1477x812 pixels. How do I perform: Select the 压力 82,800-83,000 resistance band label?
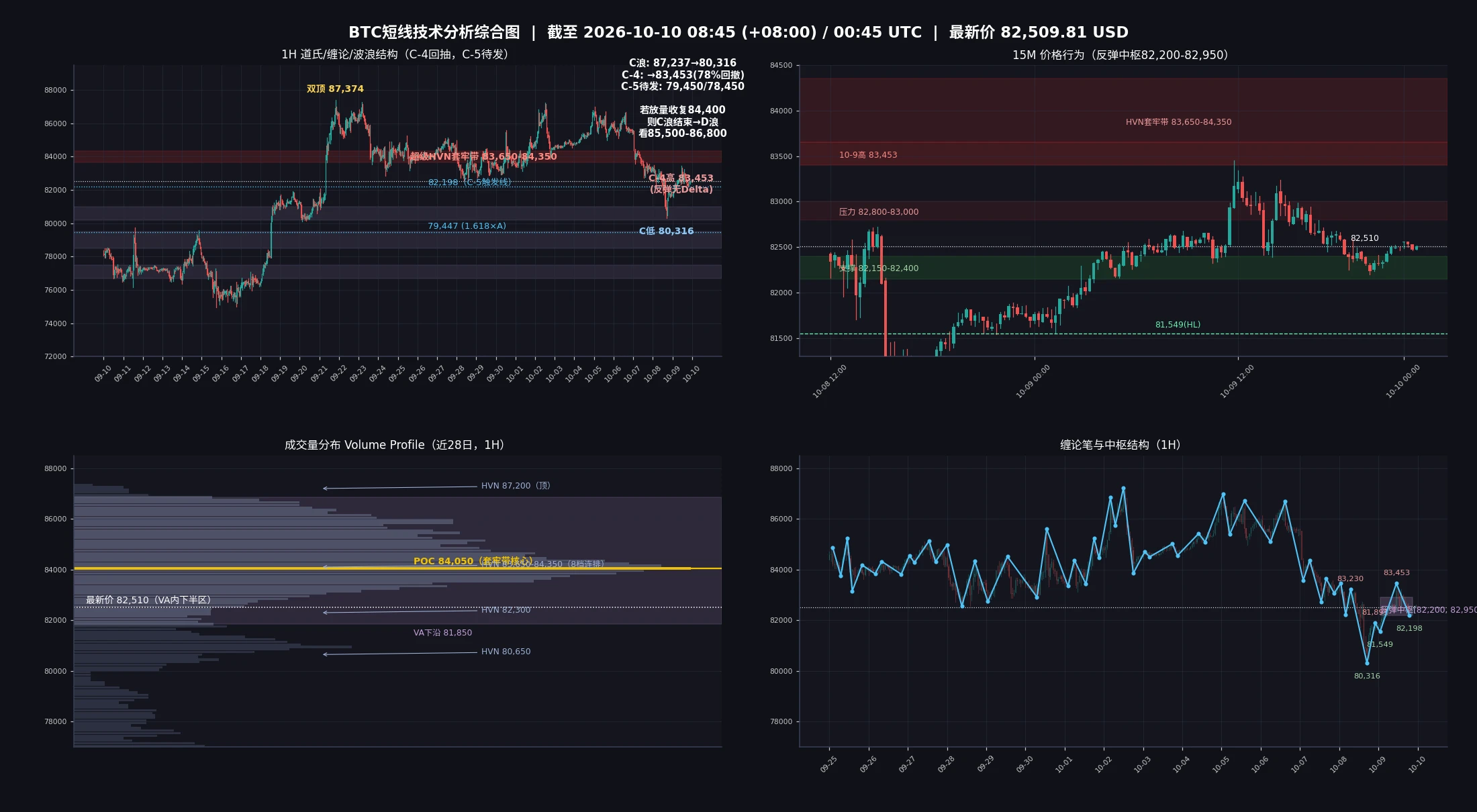(x=878, y=212)
